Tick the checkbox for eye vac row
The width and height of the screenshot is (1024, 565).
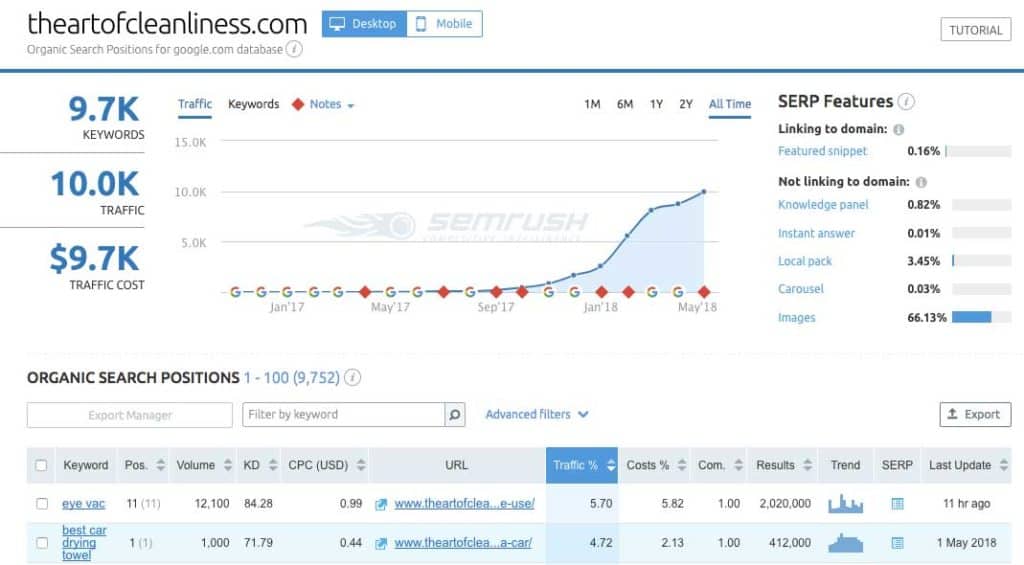(x=41, y=504)
